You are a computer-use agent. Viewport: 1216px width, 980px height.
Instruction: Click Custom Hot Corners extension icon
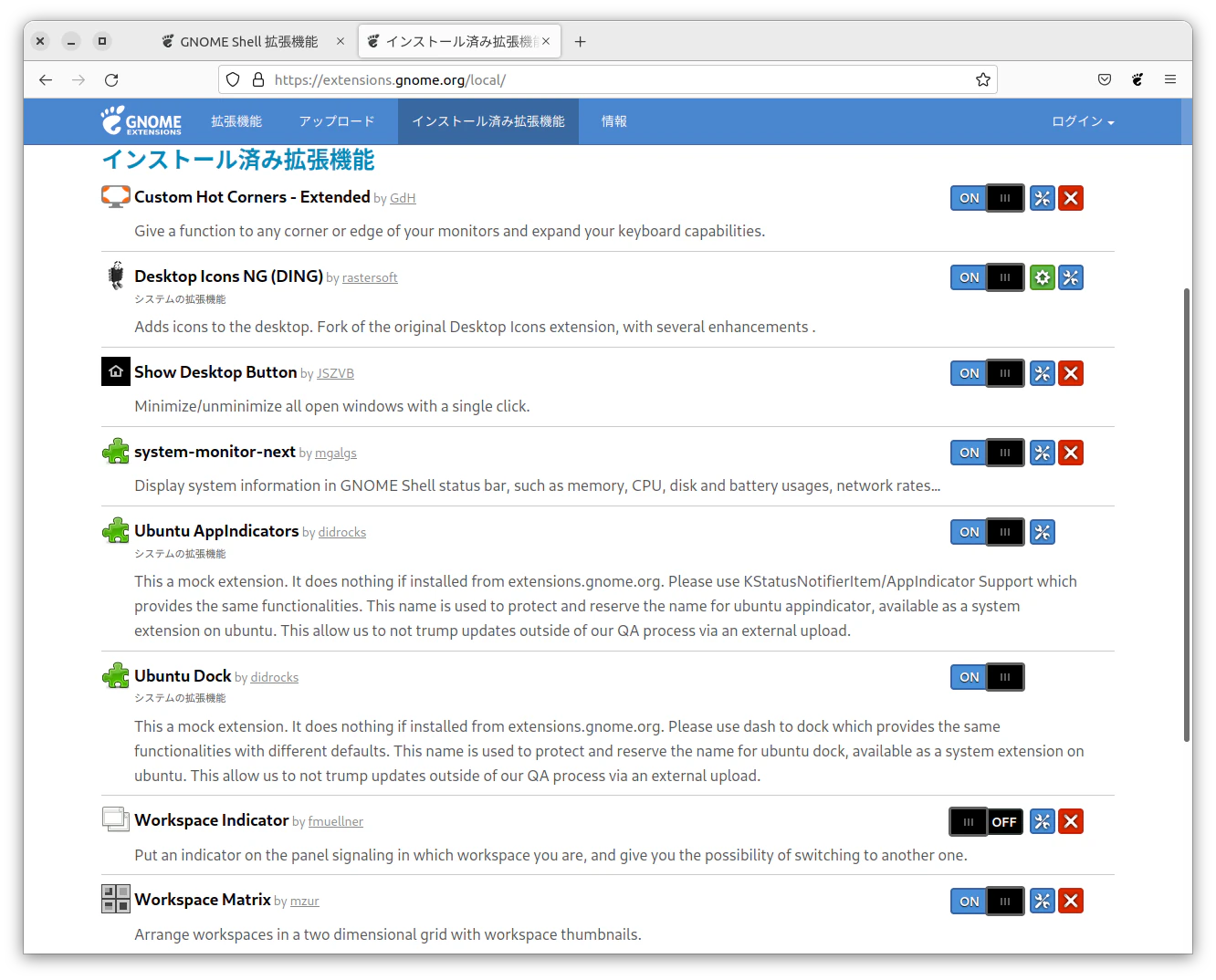pyautogui.click(x=116, y=196)
